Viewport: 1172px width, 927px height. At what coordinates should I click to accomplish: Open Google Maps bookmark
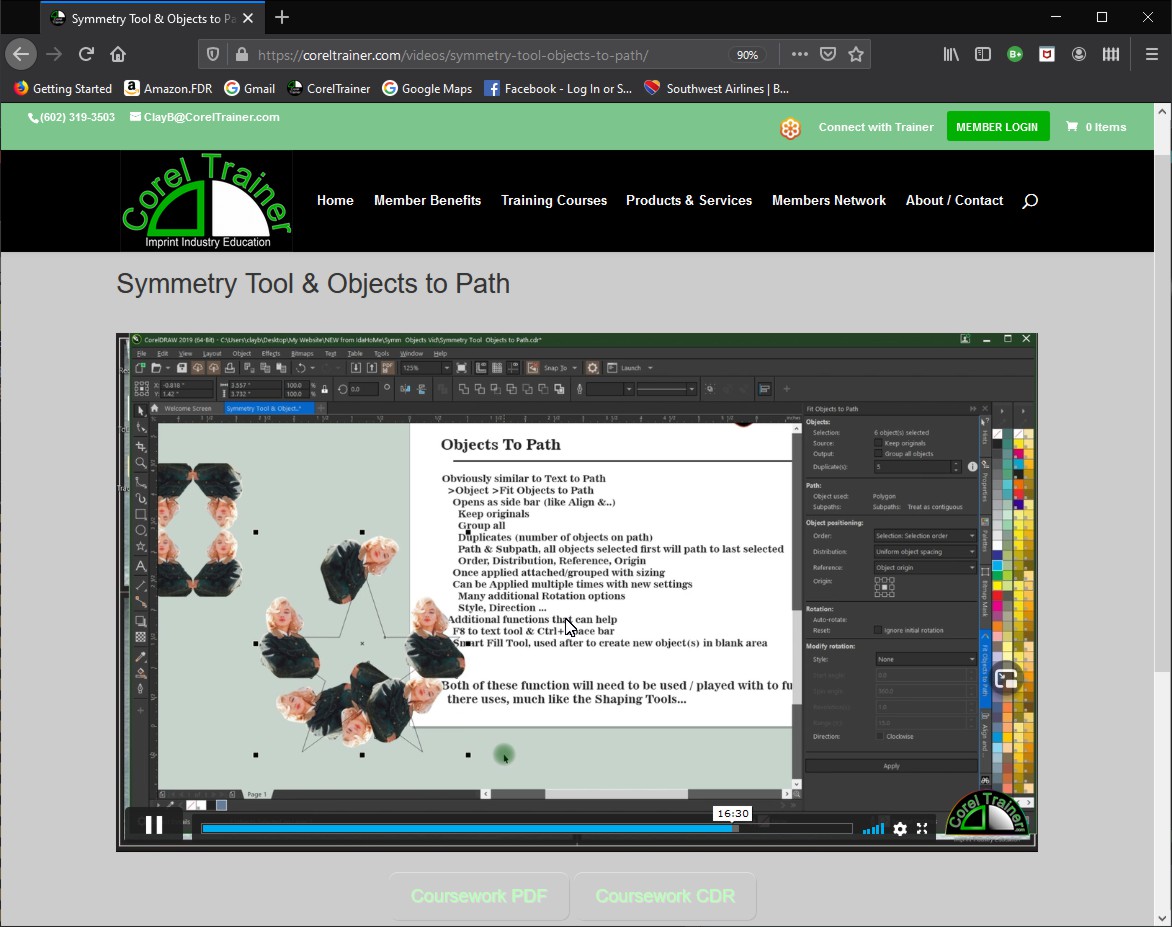tap(428, 88)
